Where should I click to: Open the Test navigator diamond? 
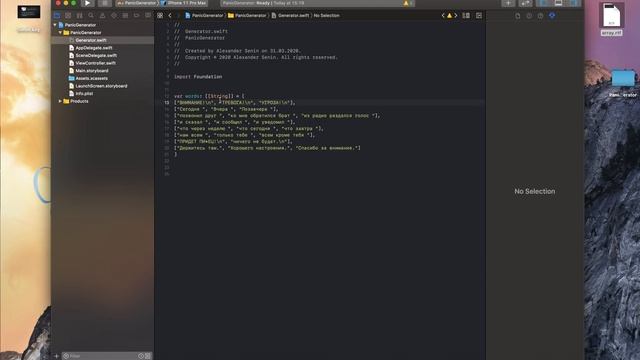coord(114,15)
